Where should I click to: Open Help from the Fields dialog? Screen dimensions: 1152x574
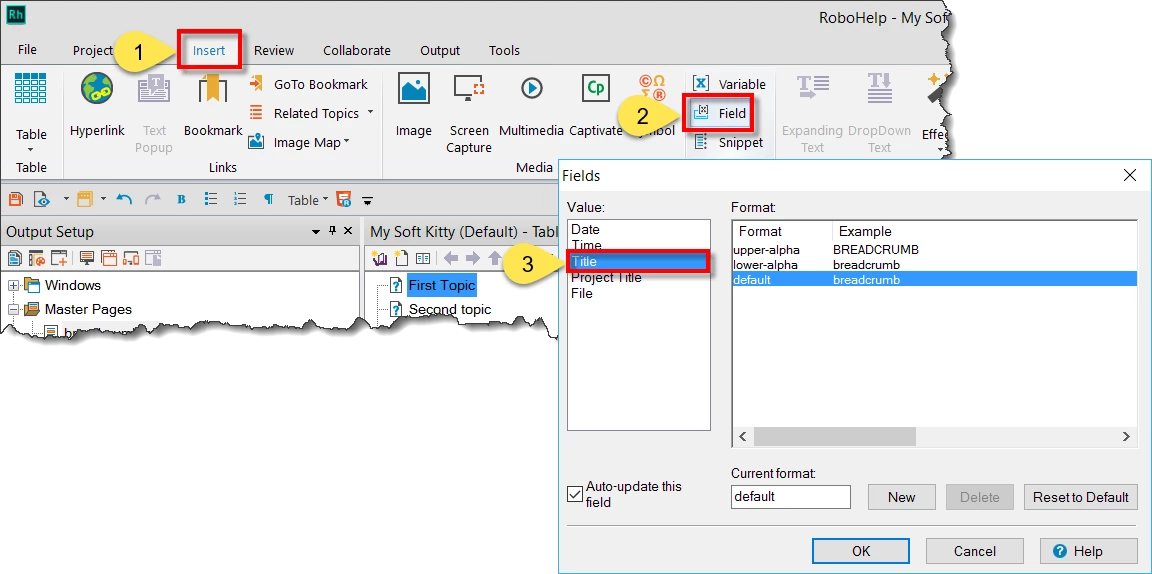(x=1089, y=551)
